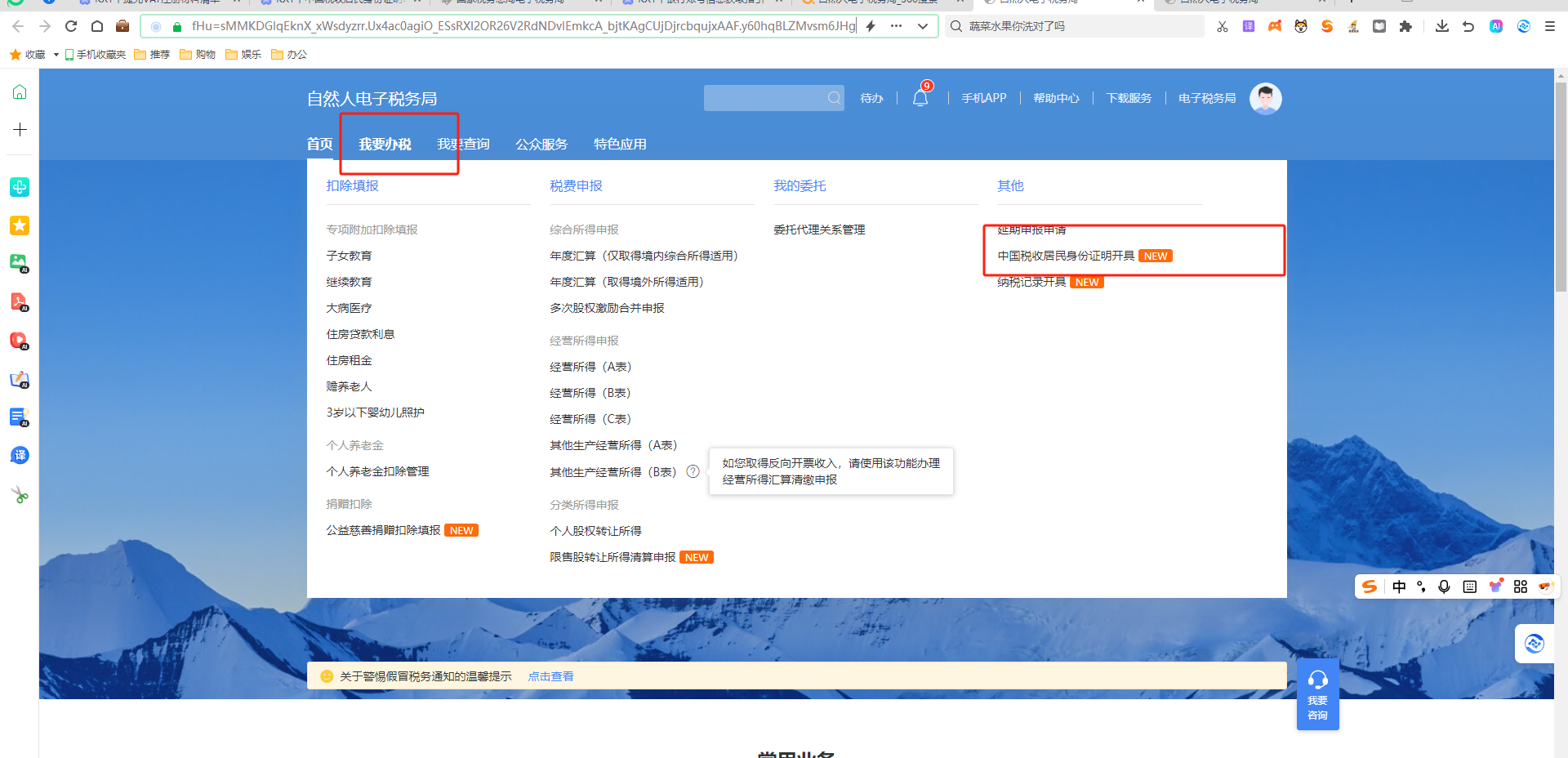Click the notification bell icon
Viewport: 1568px width, 758px height.
tap(920, 99)
